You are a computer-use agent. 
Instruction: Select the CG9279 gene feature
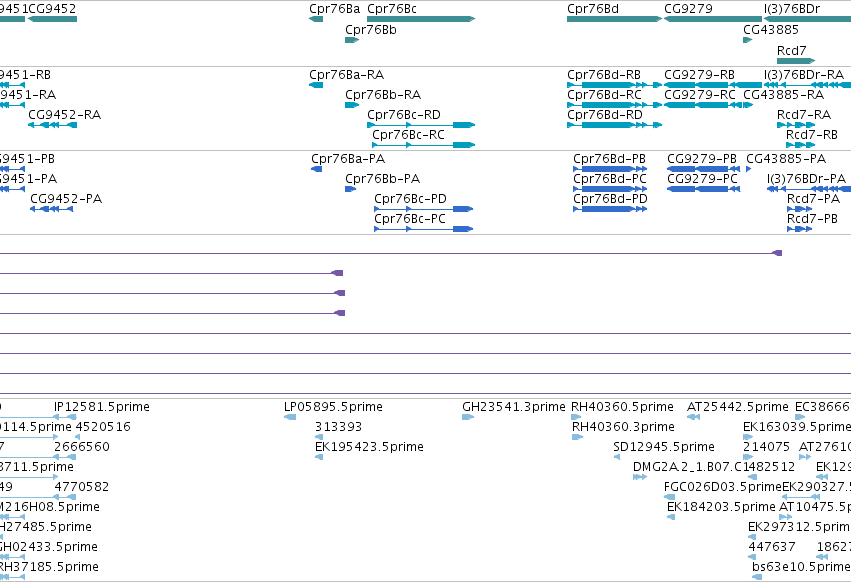[713, 19]
